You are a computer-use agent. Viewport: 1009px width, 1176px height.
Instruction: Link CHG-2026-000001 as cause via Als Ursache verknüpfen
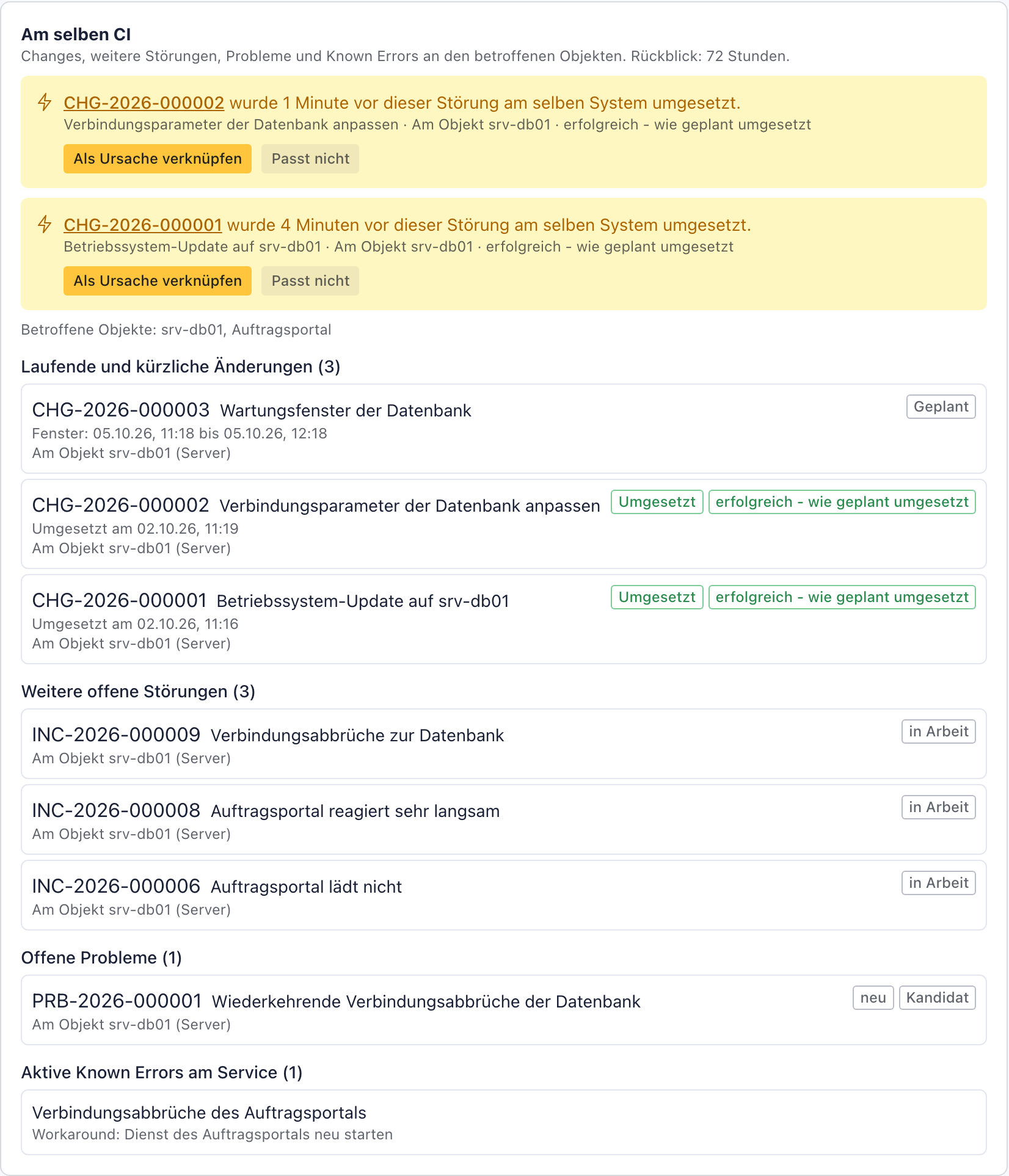[x=158, y=281]
